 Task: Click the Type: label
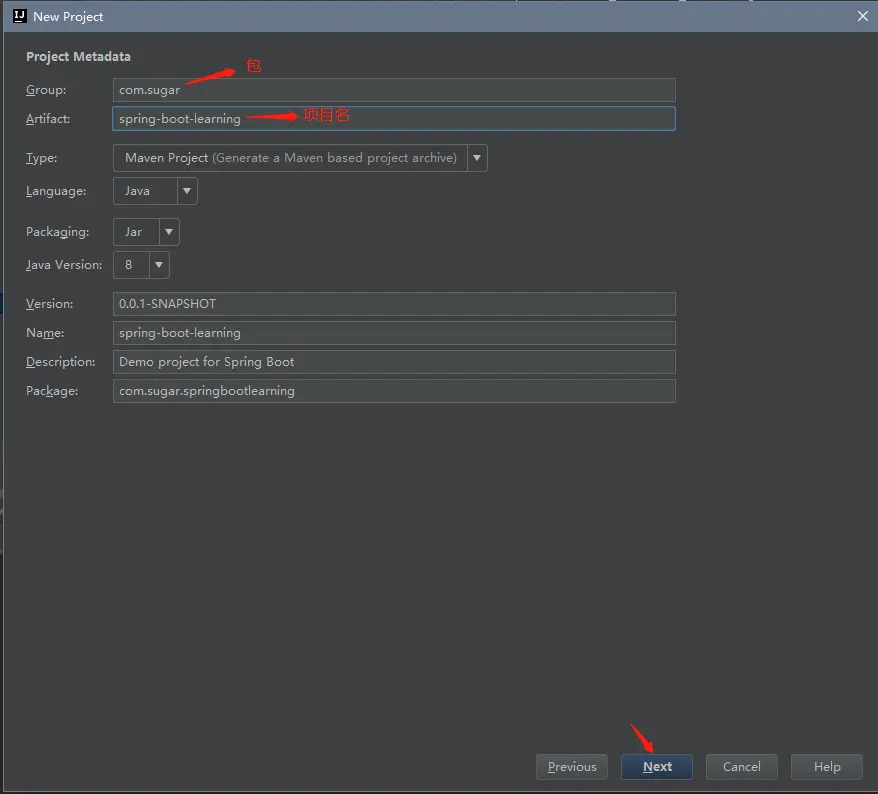[41, 158]
